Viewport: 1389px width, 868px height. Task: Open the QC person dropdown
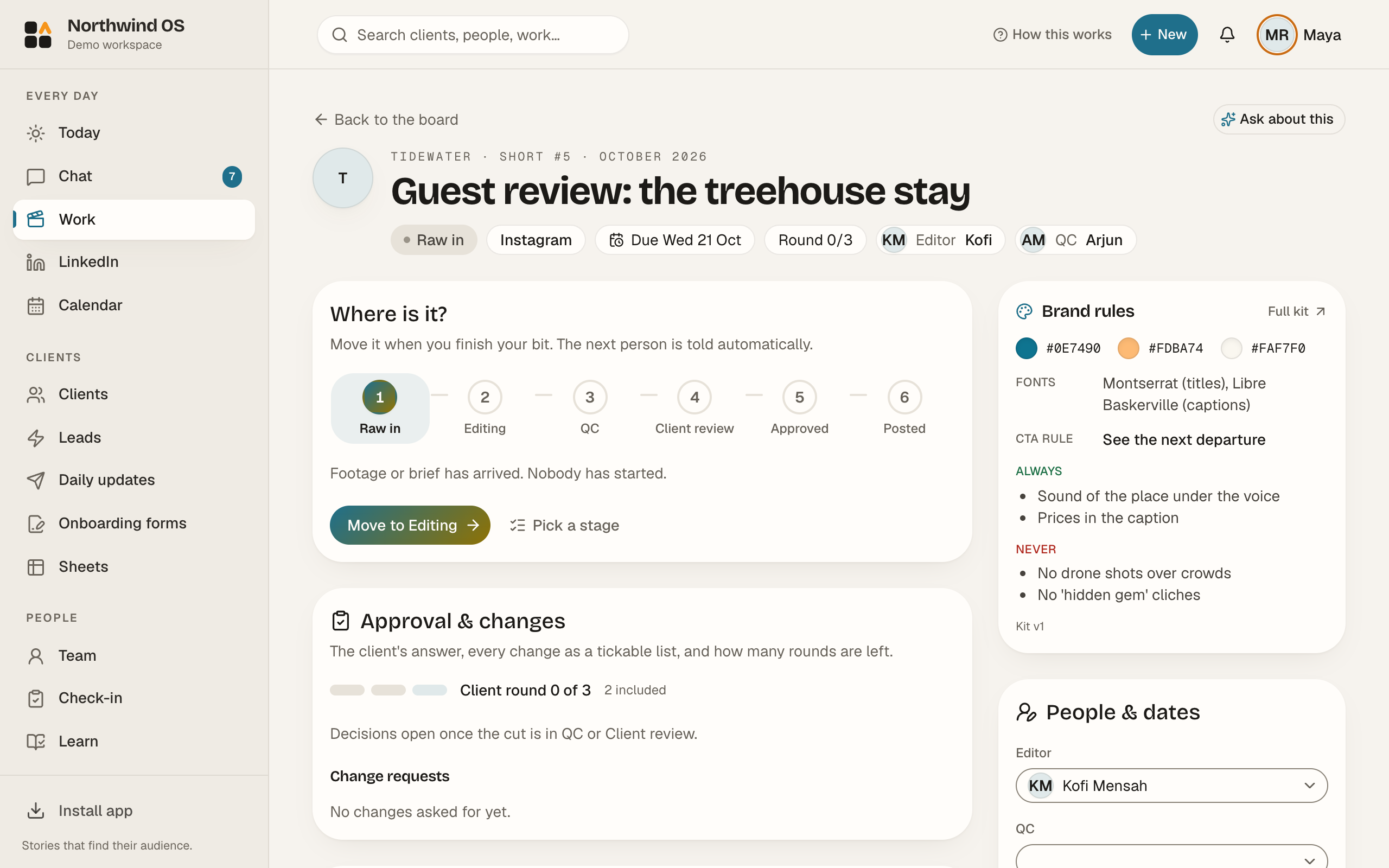(1171, 857)
